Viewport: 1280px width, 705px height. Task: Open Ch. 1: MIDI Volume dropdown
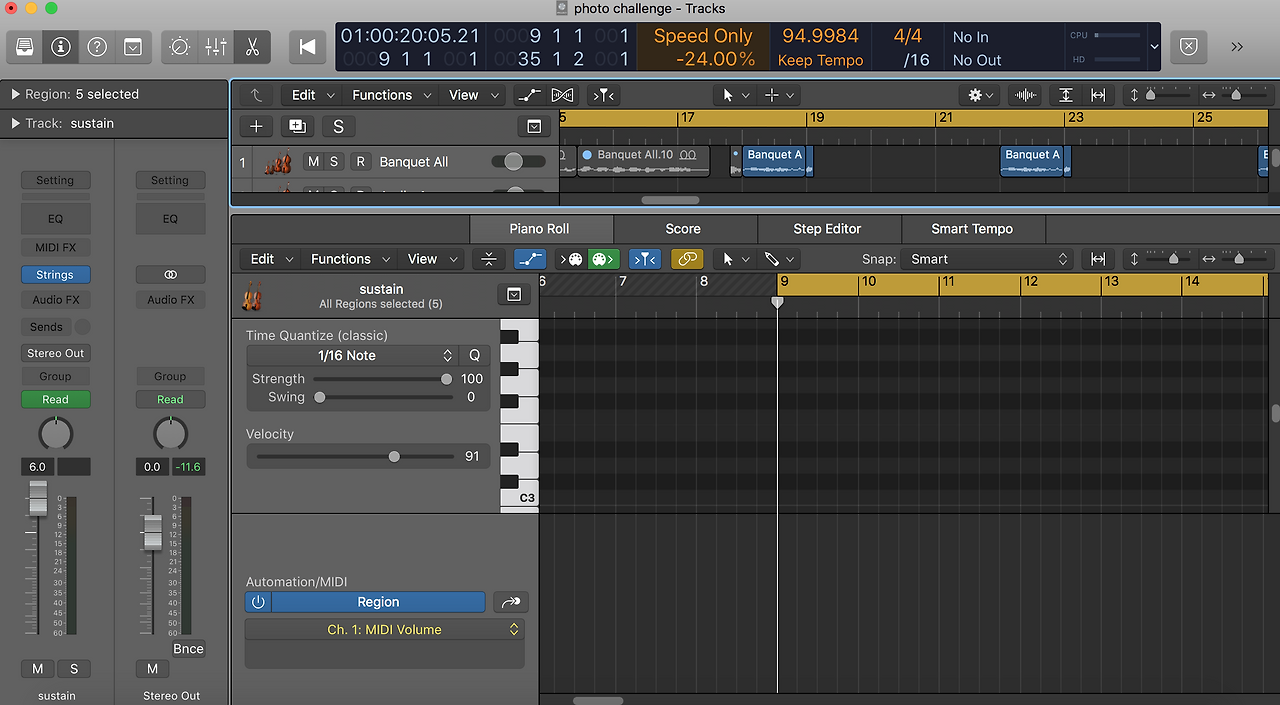385,630
